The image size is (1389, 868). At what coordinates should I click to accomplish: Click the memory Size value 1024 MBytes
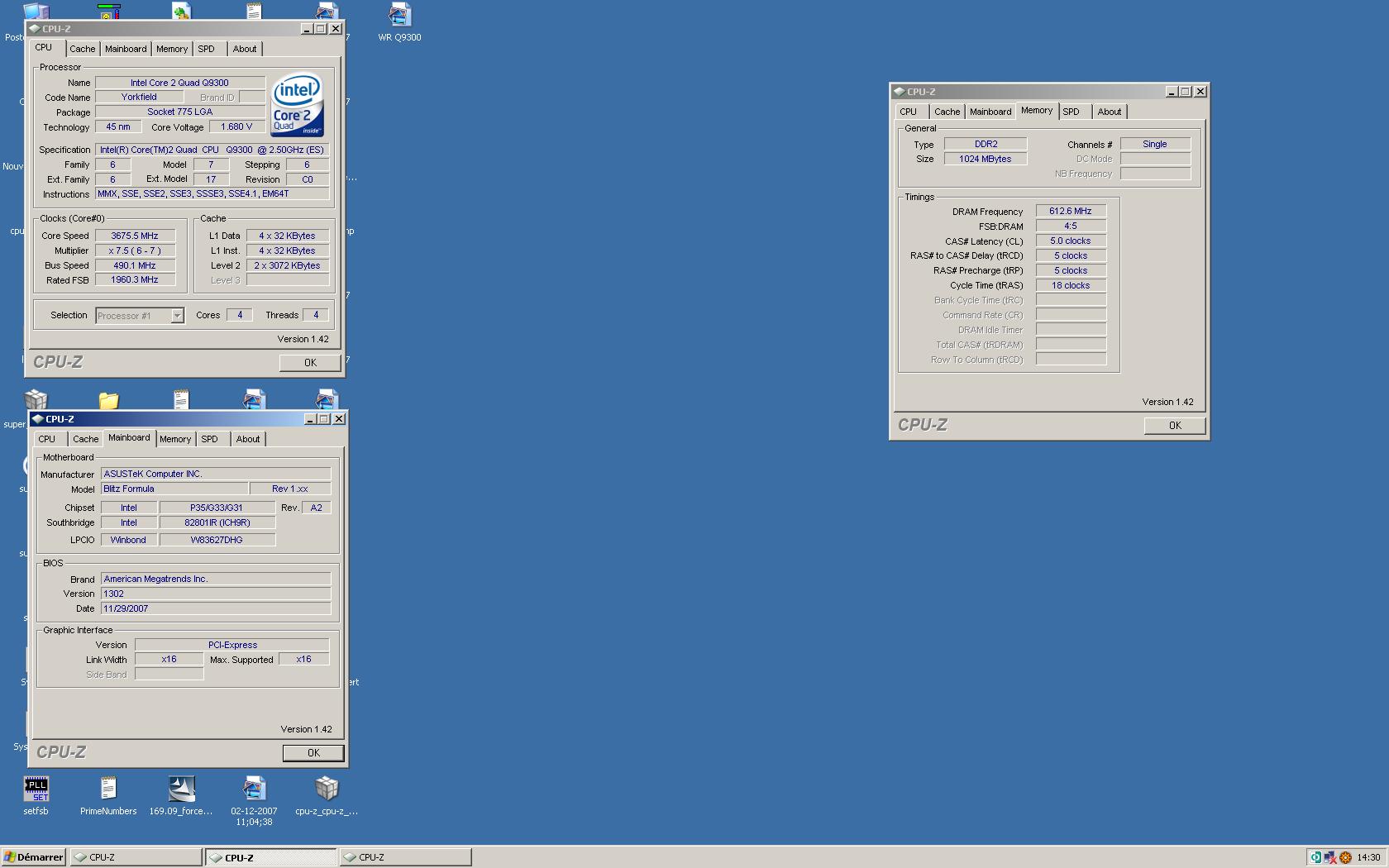click(986, 160)
